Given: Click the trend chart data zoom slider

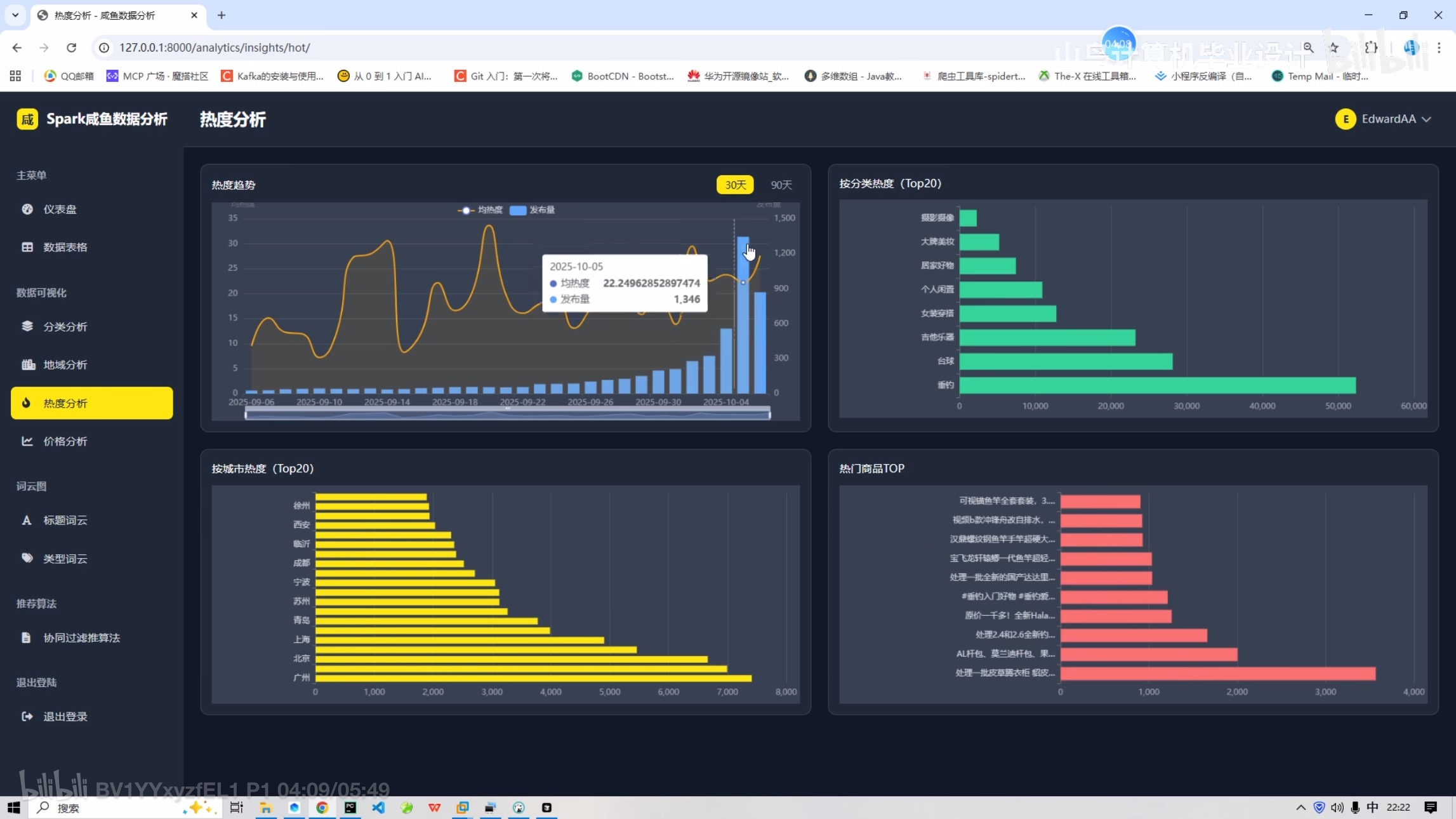Looking at the screenshot, I should [507, 415].
